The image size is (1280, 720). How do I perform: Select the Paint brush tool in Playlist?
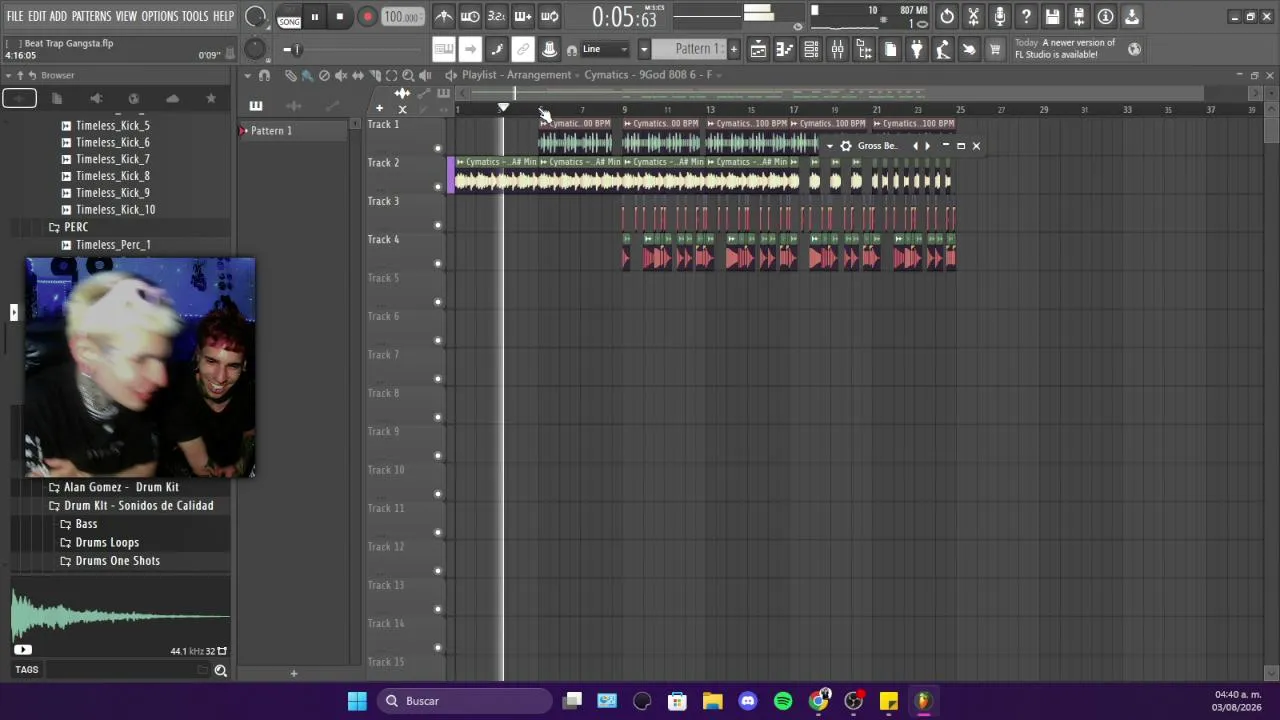tap(307, 75)
